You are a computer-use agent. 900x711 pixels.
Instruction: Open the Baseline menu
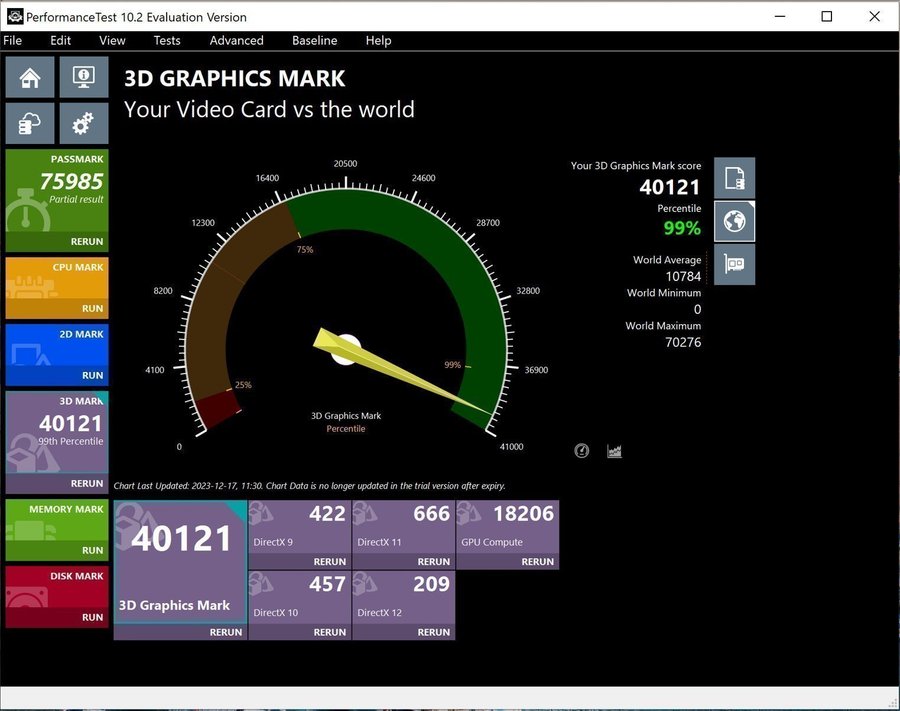(314, 41)
